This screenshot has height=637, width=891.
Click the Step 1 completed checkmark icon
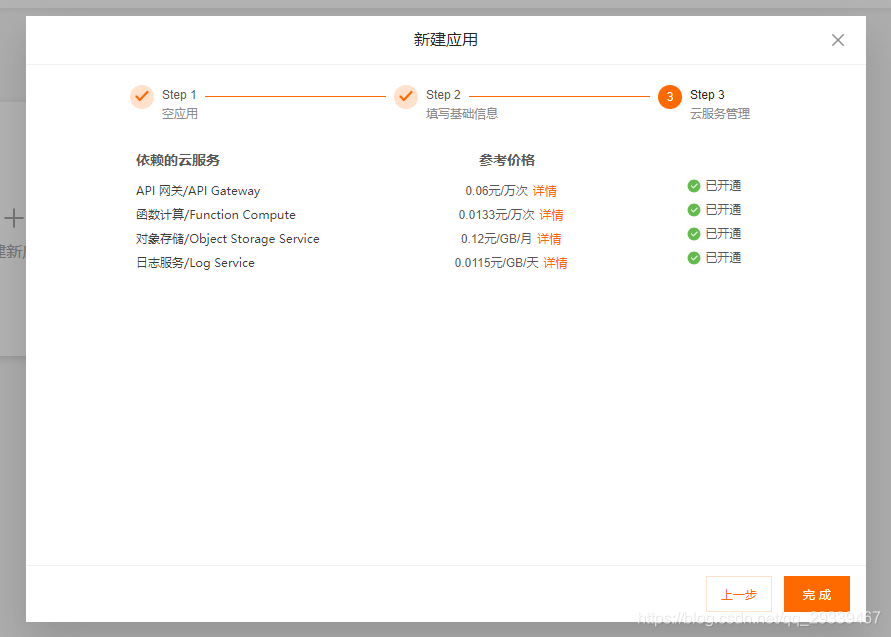pyautogui.click(x=142, y=96)
